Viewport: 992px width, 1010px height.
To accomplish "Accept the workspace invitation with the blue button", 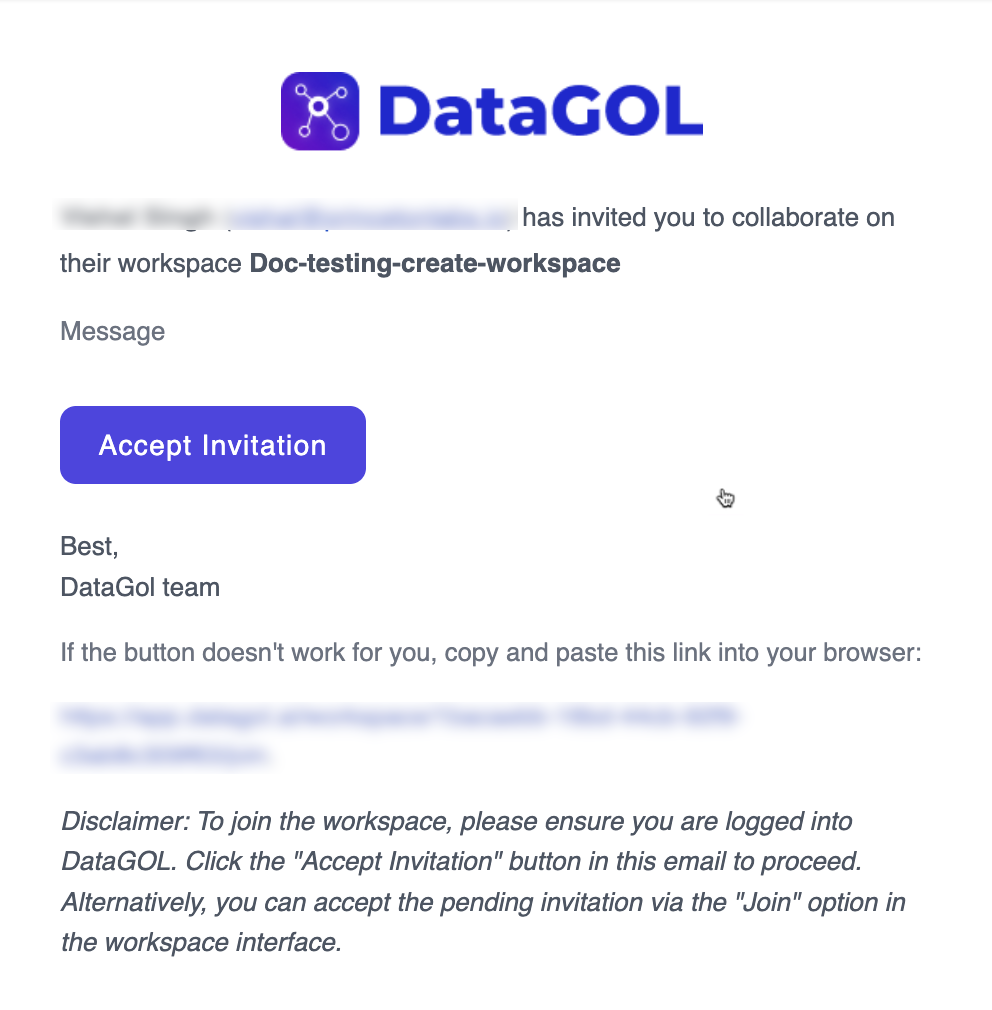I will coord(213,444).
